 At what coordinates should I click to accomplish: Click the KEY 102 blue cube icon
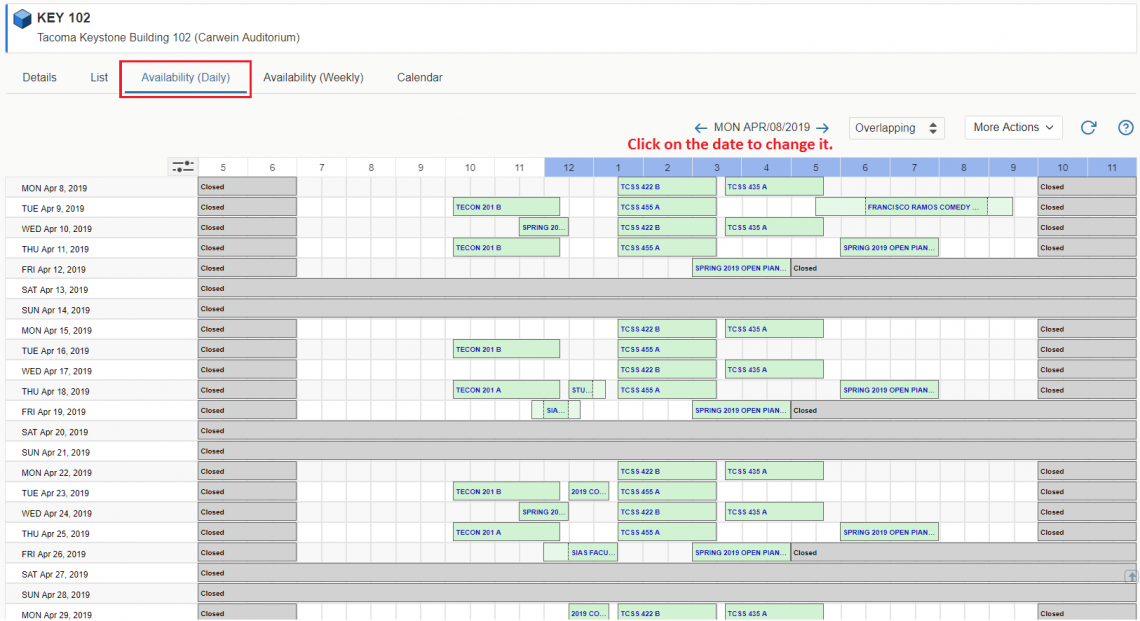pyautogui.click(x=22, y=19)
